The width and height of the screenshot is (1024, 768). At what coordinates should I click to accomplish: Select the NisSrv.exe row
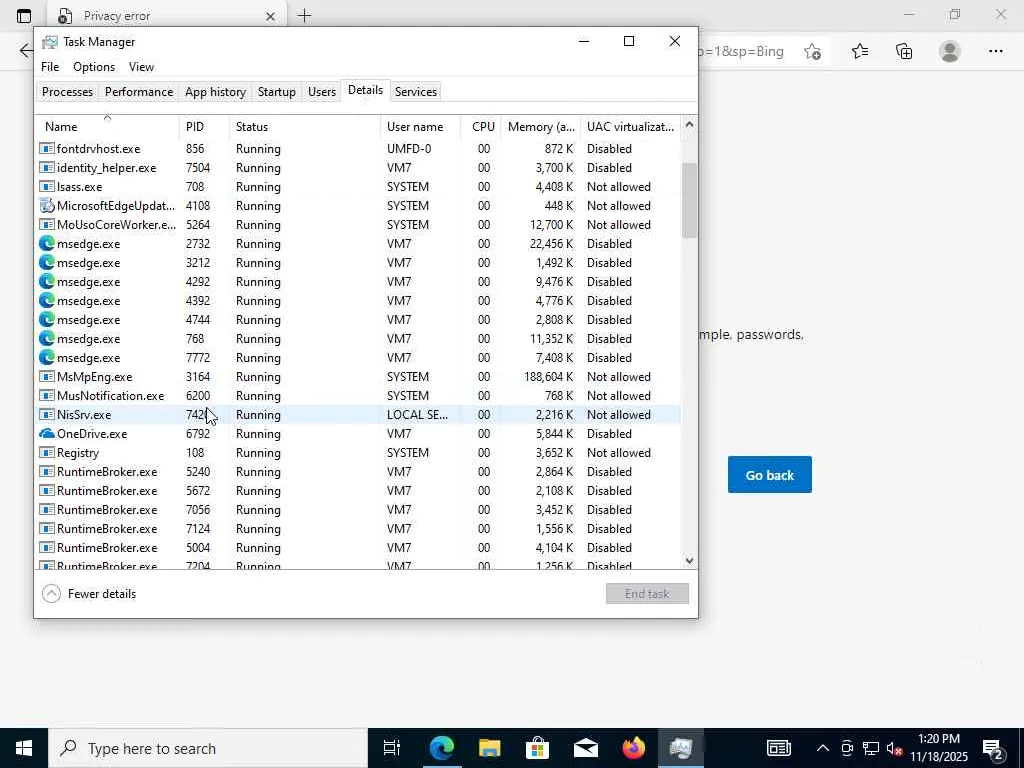pos(358,415)
